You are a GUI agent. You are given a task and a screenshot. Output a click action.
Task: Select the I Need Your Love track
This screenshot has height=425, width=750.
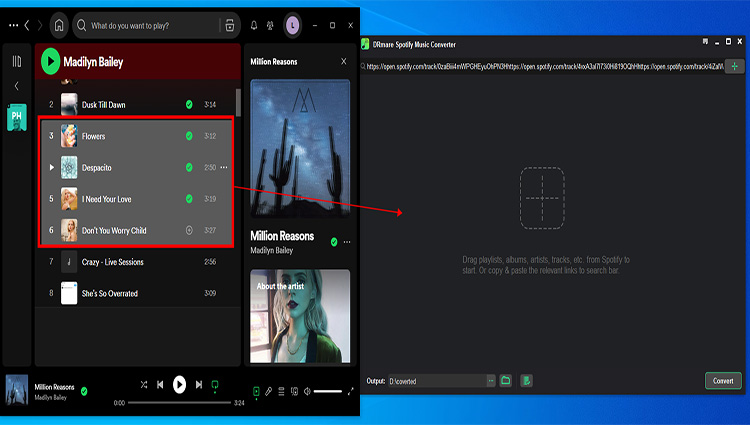point(137,199)
